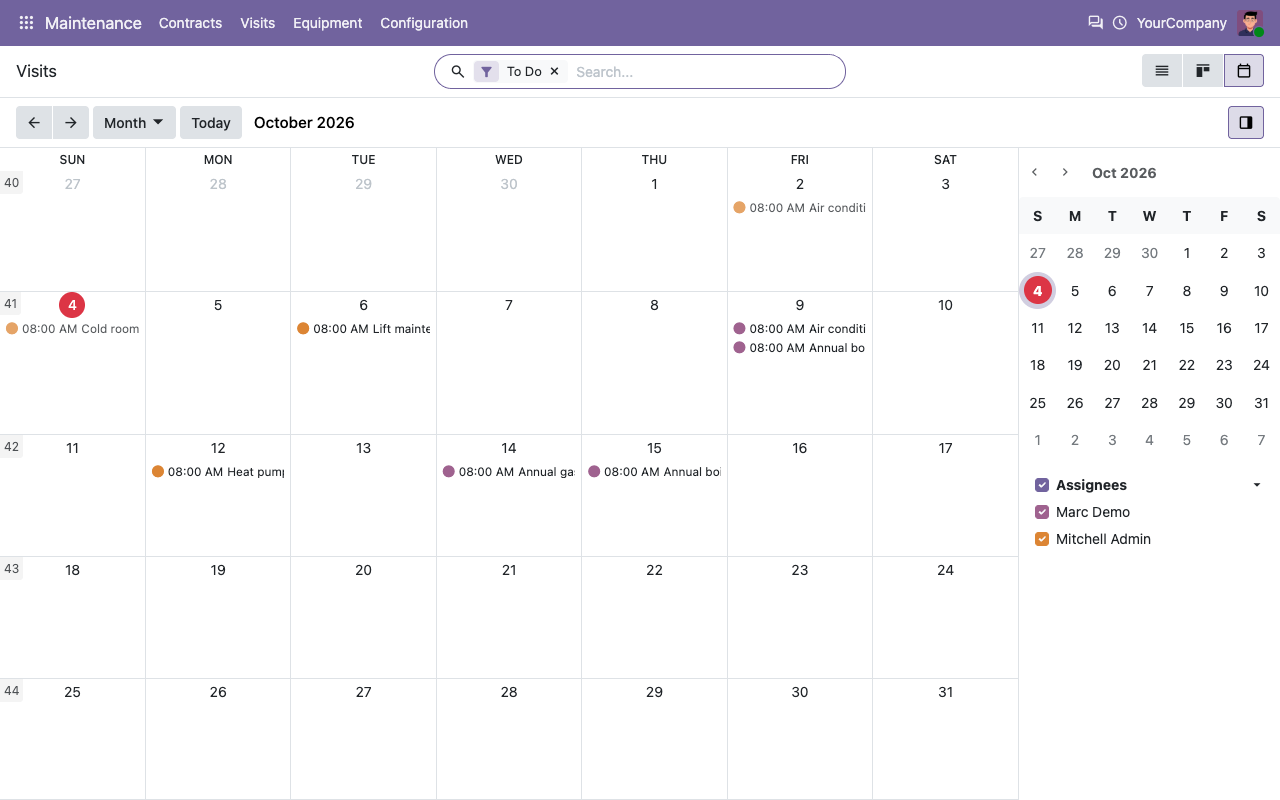Open the Air conditioning visit on October 2
Viewport: 1280px width, 800px height.
coord(800,208)
